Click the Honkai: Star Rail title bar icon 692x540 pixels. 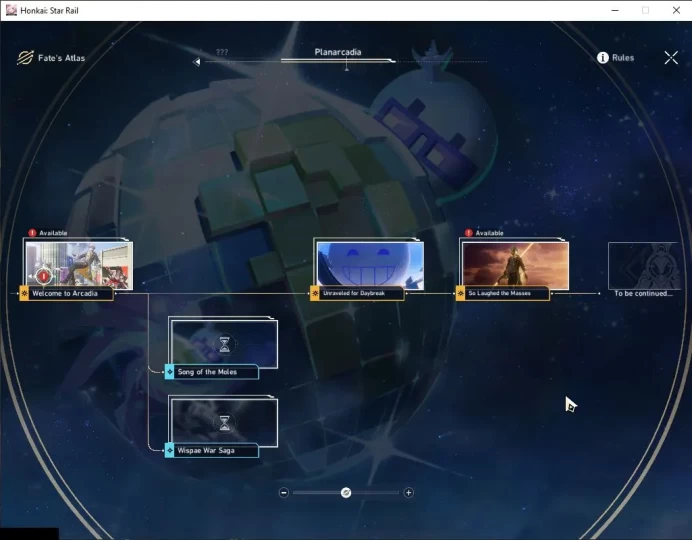[x=11, y=10]
